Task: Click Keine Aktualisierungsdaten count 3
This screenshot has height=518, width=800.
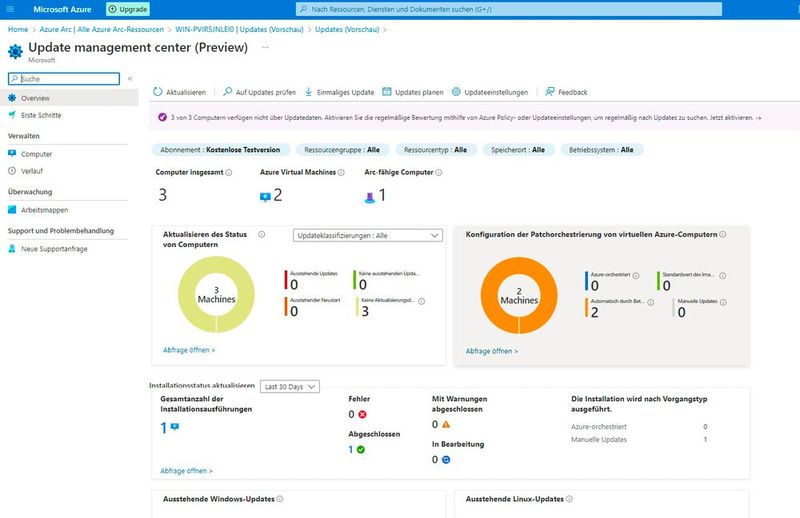Action: click(x=365, y=311)
